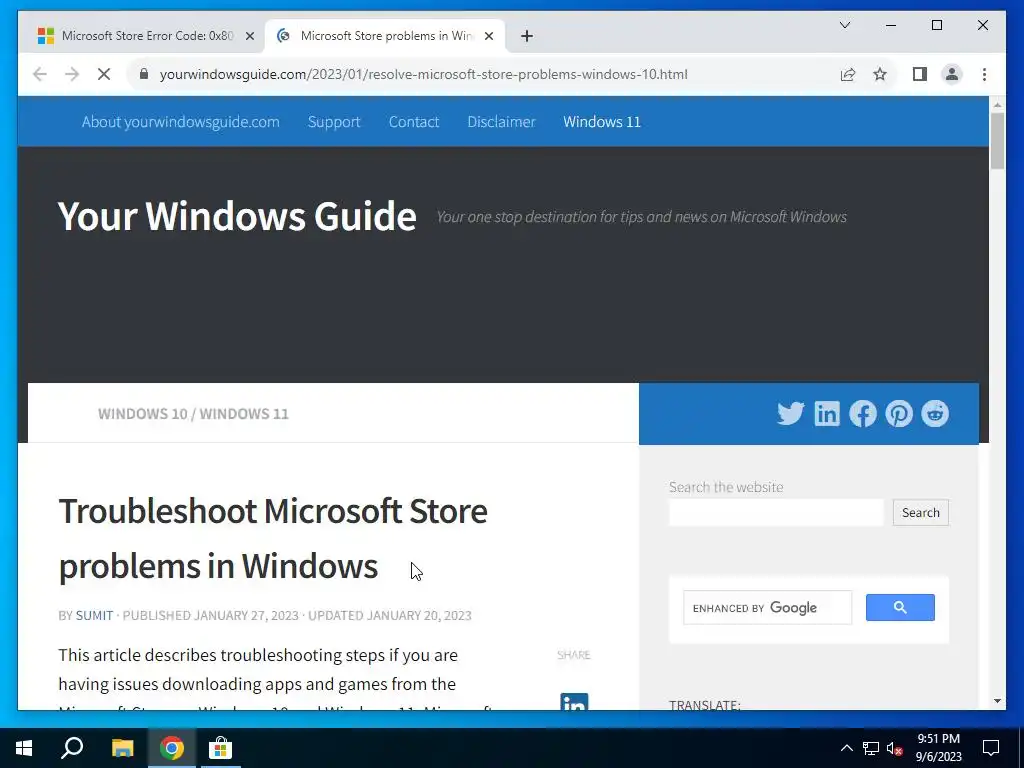This screenshot has height=768, width=1024.
Task: Share the article on Pinterest
Action: click(x=899, y=413)
